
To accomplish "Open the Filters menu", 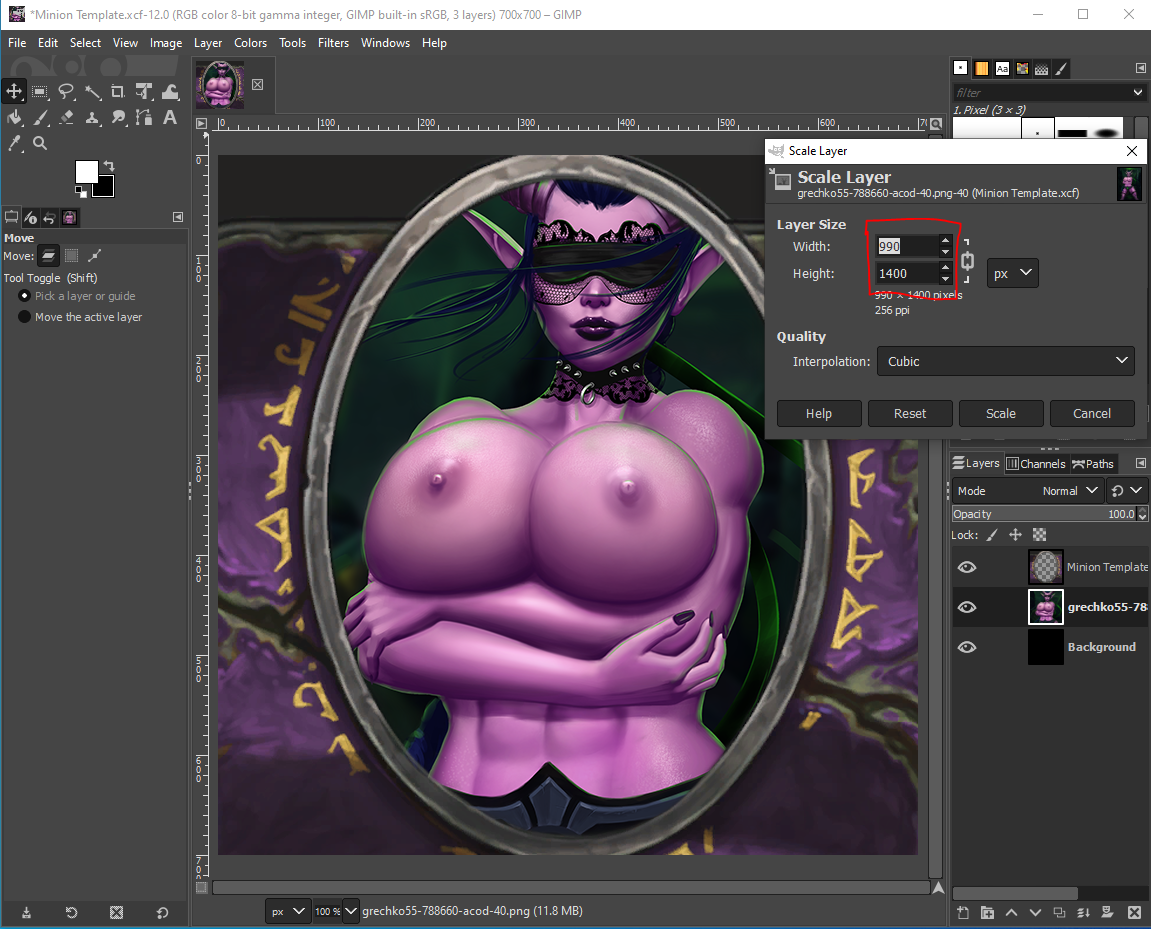I will point(333,43).
